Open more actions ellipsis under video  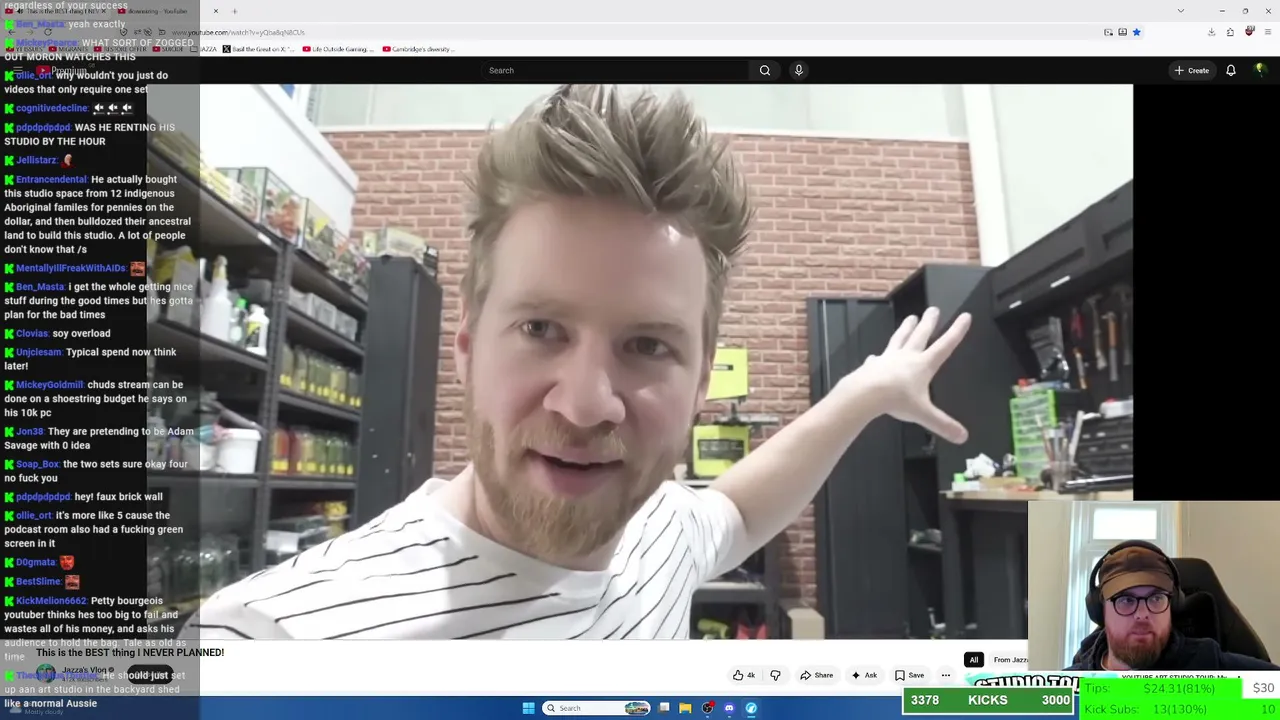tap(946, 675)
